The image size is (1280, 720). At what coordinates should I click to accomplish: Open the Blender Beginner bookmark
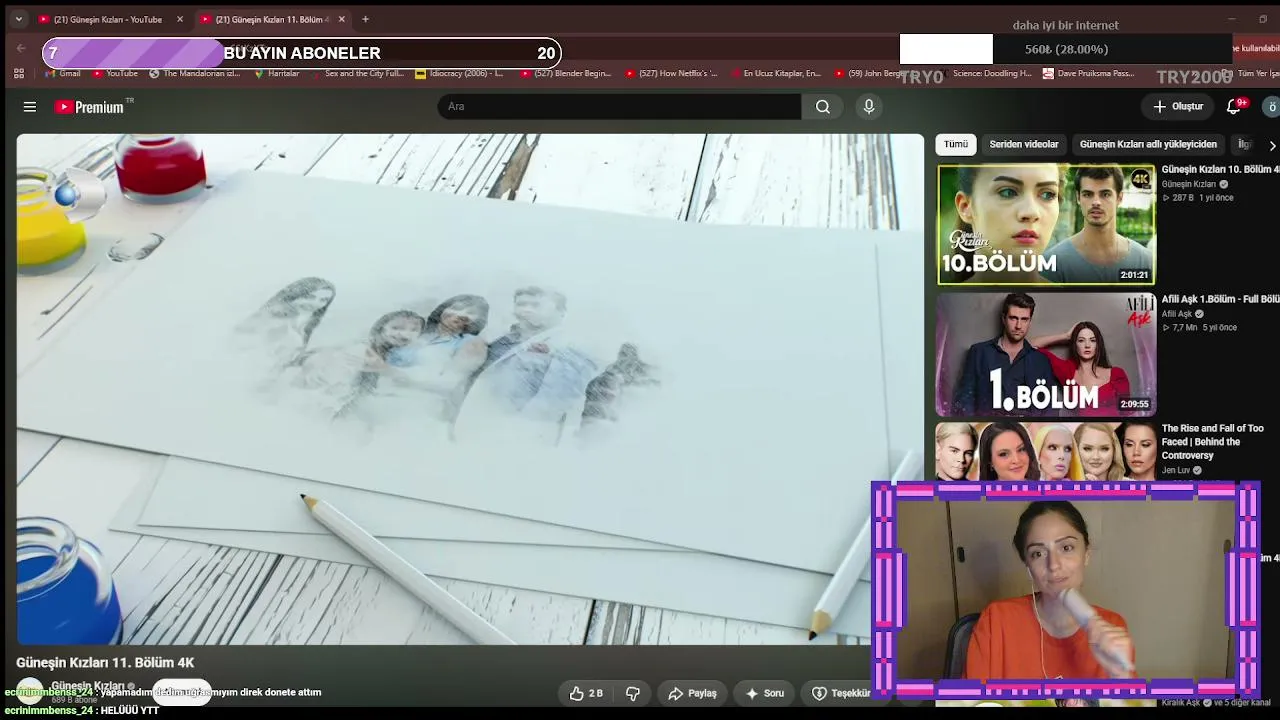(565, 73)
